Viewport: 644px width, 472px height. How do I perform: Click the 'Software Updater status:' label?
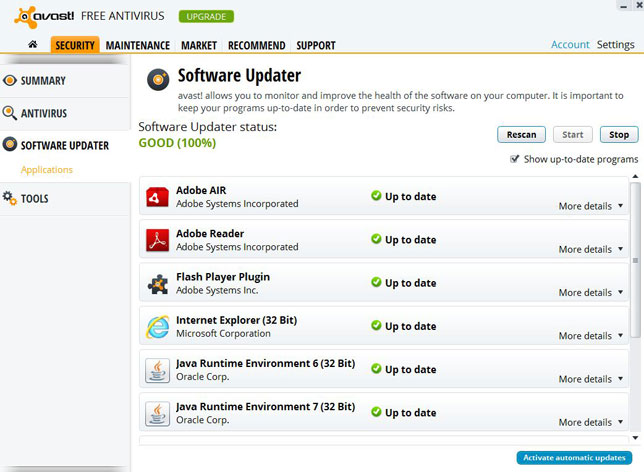208,127
